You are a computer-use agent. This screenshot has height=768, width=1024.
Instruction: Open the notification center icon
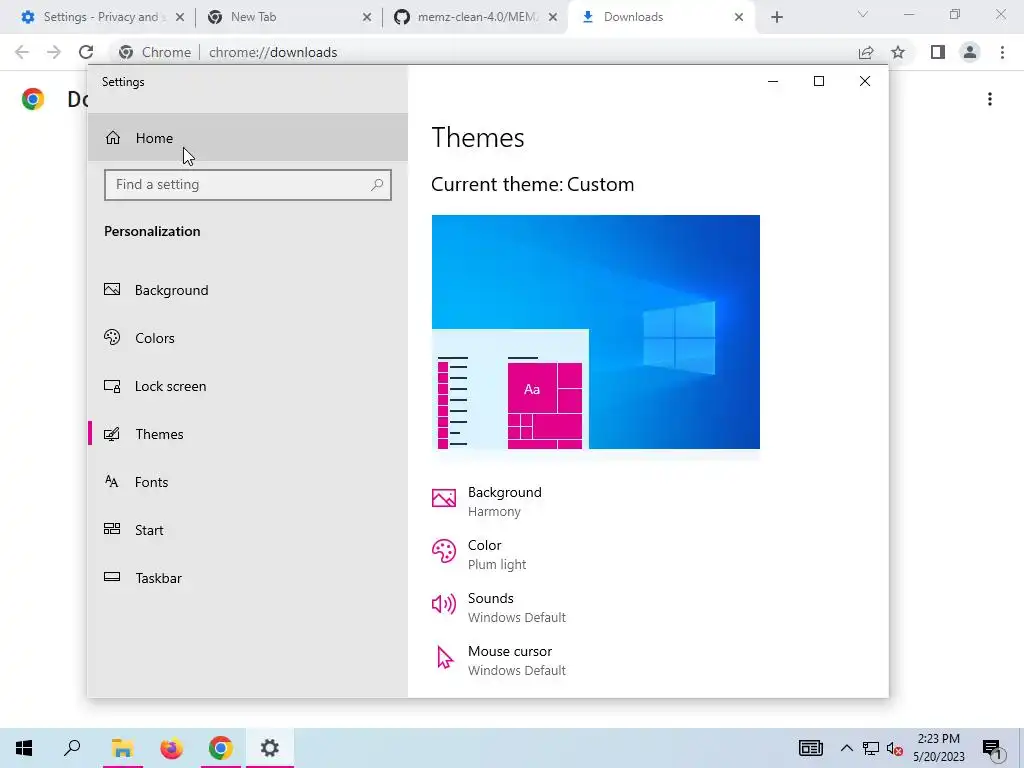tap(992, 749)
